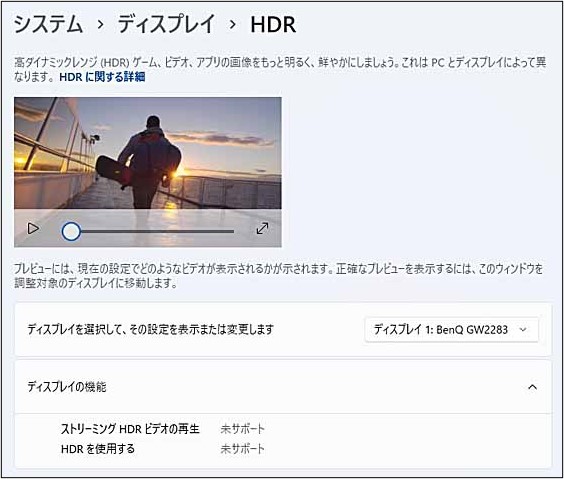The height and width of the screenshot is (479, 564).
Task: Click the sunset video preview image
Action: click(148, 153)
